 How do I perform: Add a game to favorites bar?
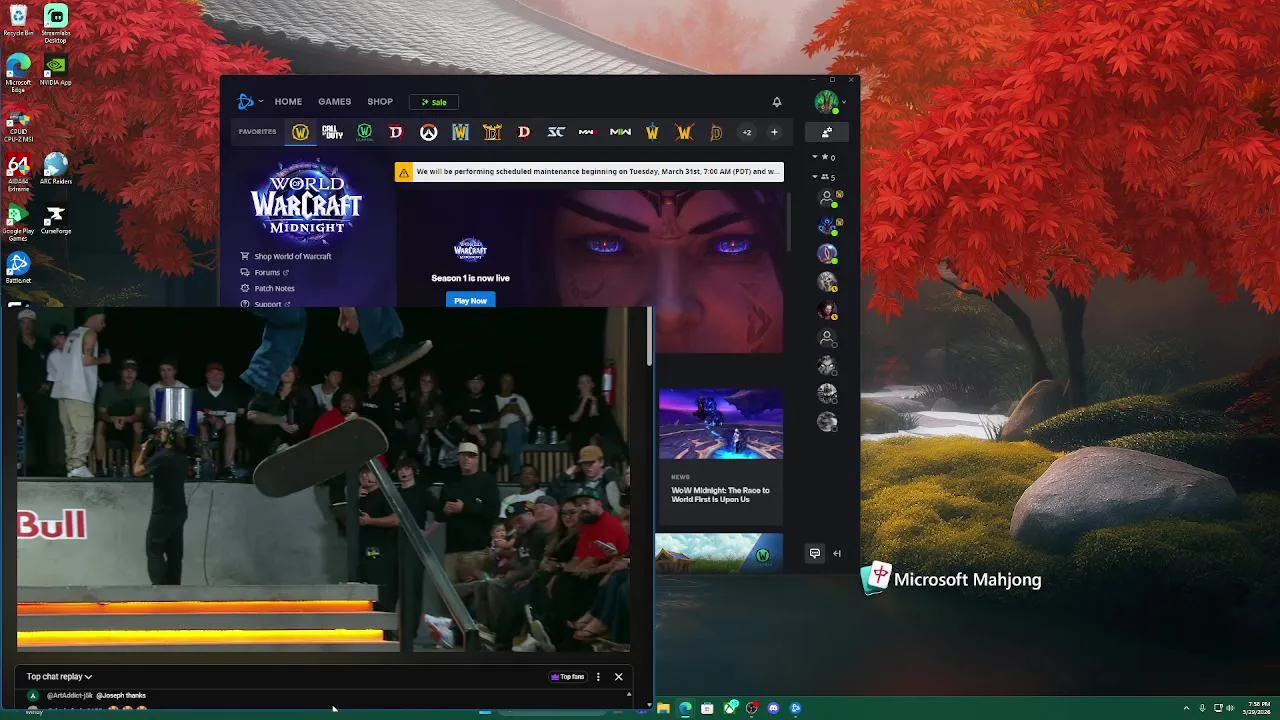774,132
